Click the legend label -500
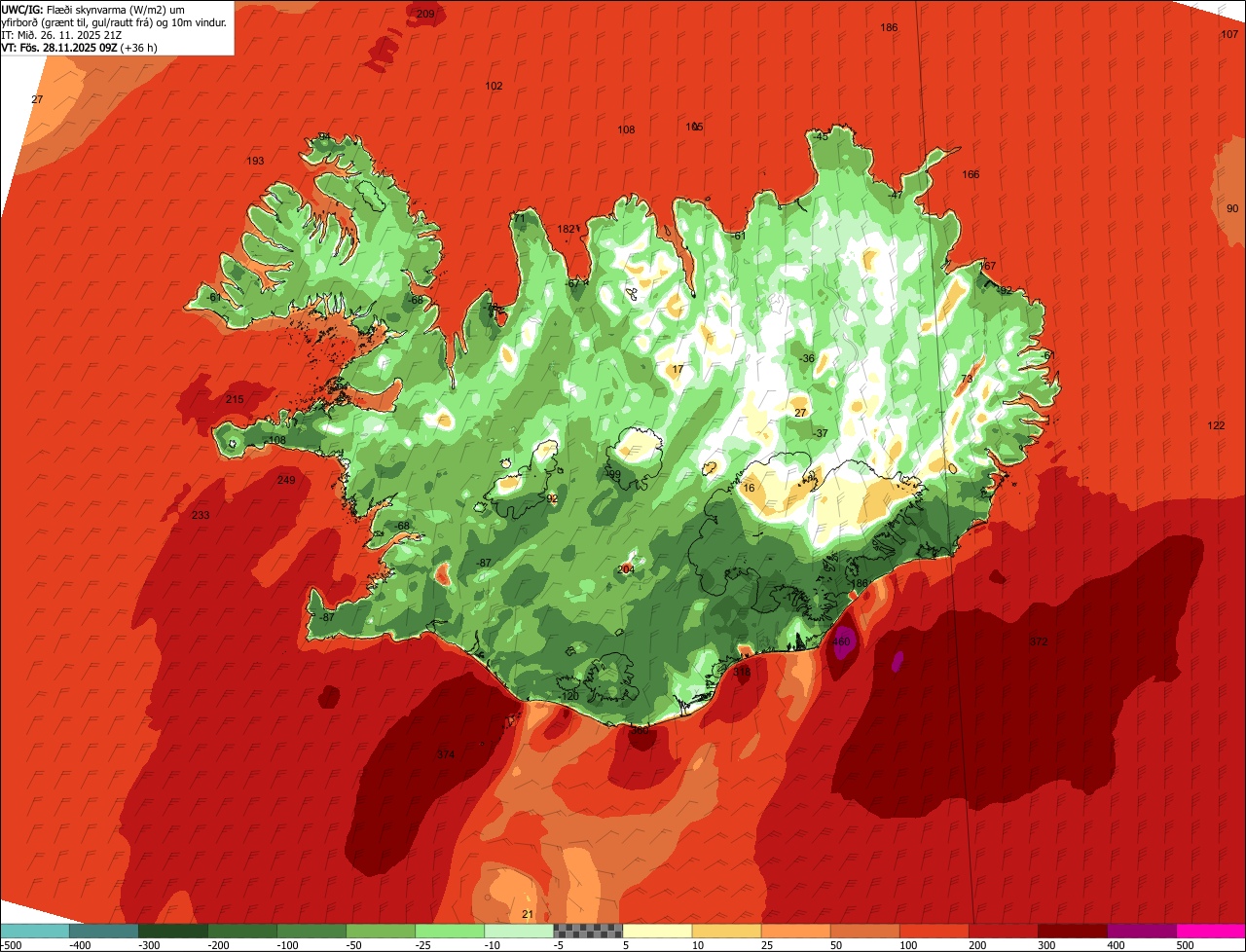Viewport: 1246px width, 952px height. pos(12,944)
